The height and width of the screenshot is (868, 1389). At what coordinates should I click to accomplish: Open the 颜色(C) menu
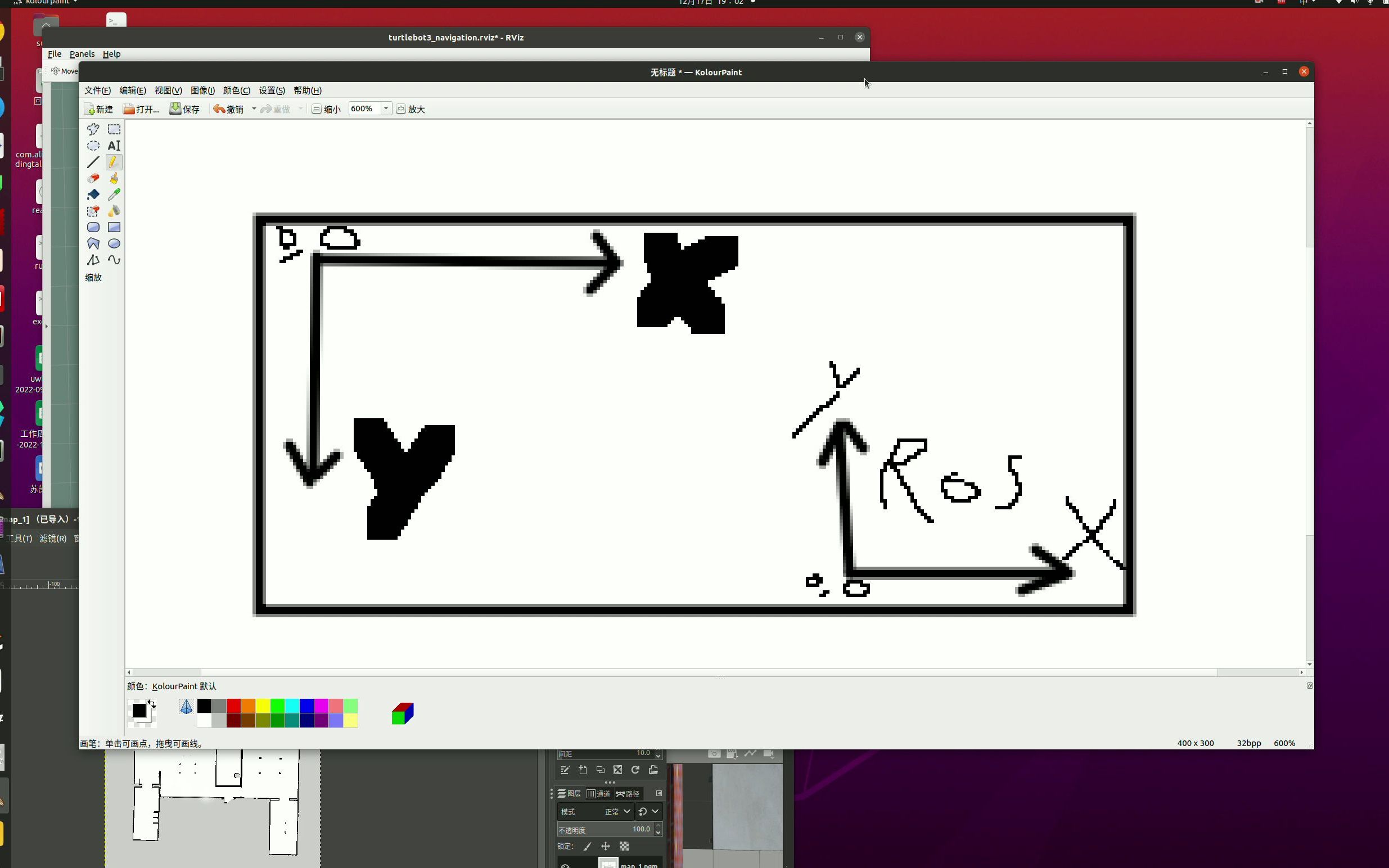coord(237,91)
